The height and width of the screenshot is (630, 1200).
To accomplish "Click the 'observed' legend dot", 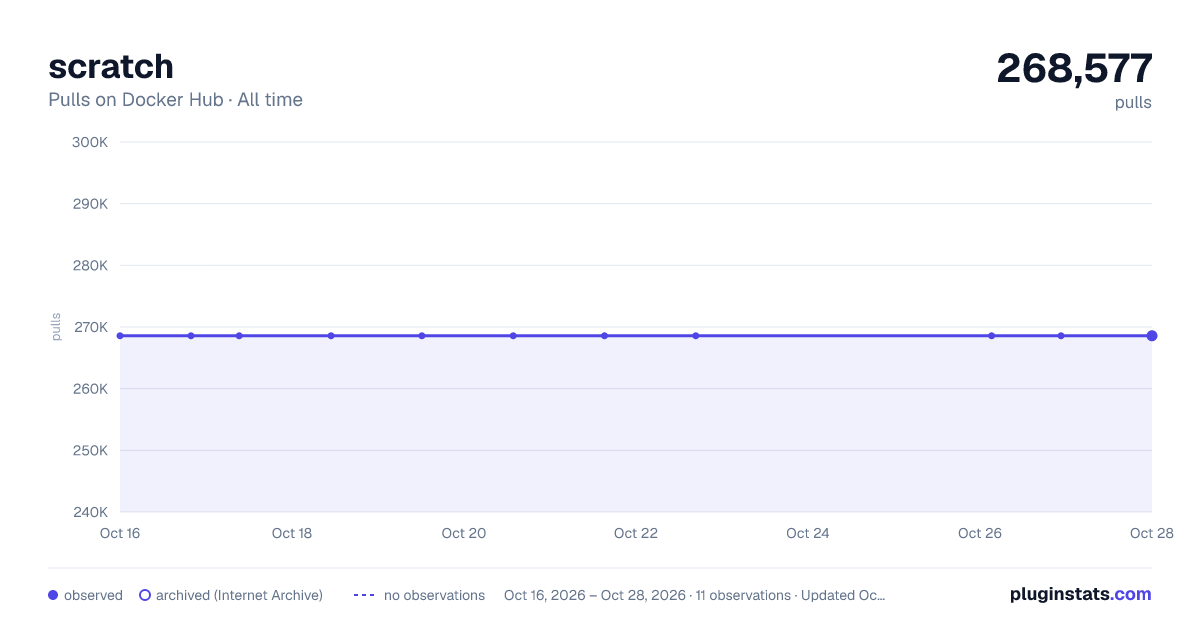I will [53, 595].
